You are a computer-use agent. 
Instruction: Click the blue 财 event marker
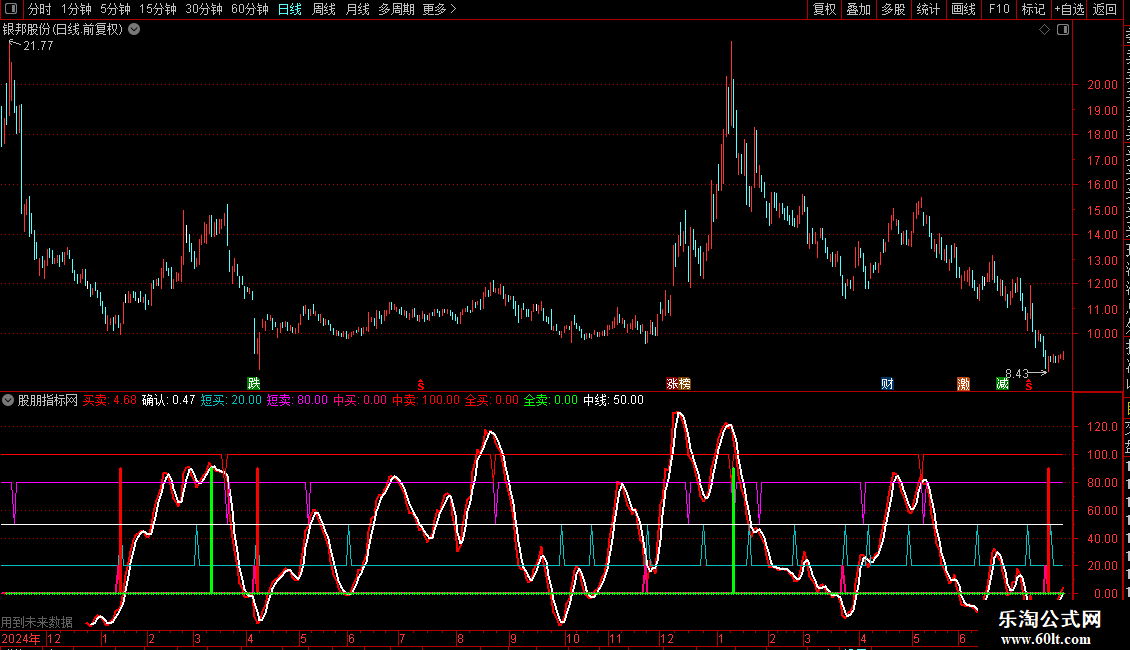[887, 383]
